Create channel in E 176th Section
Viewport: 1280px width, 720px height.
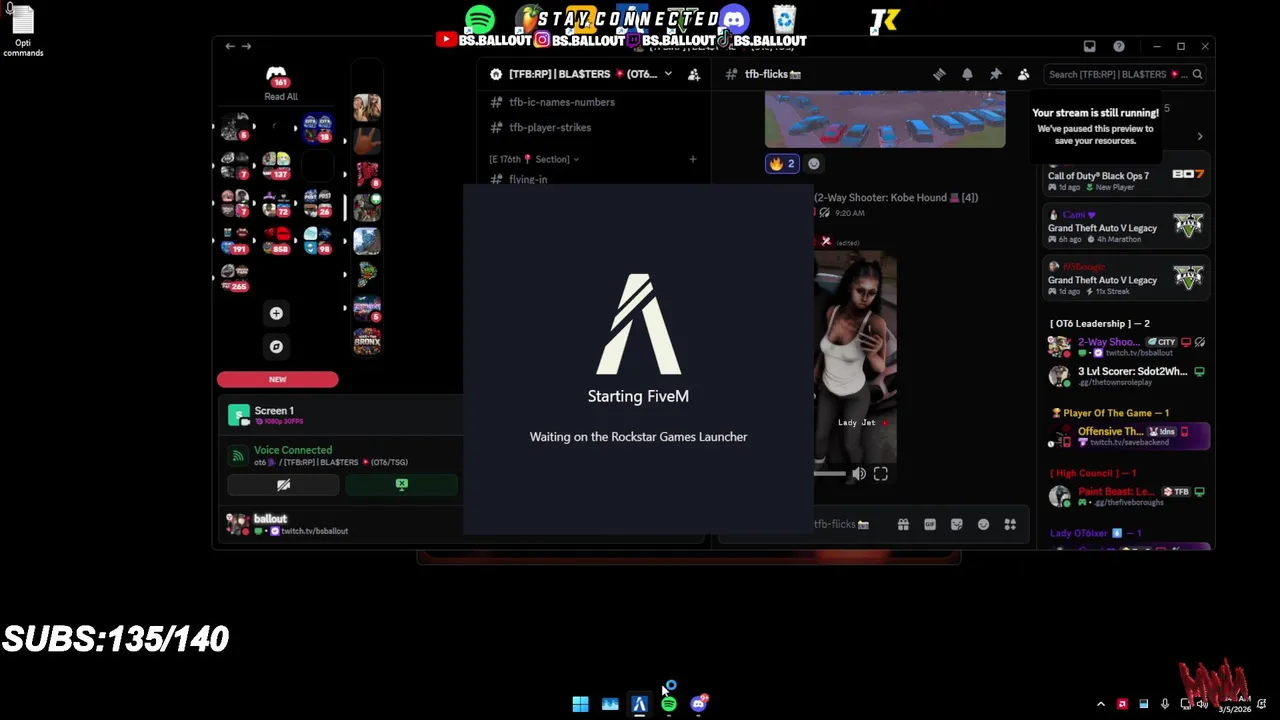[x=692, y=159]
